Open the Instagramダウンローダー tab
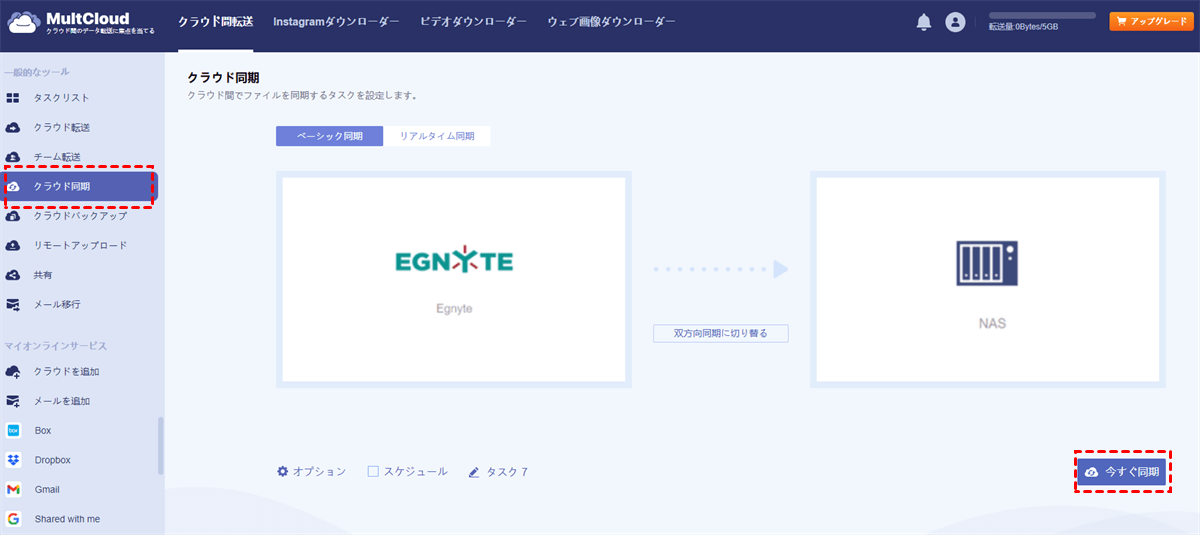 tap(336, 22)
